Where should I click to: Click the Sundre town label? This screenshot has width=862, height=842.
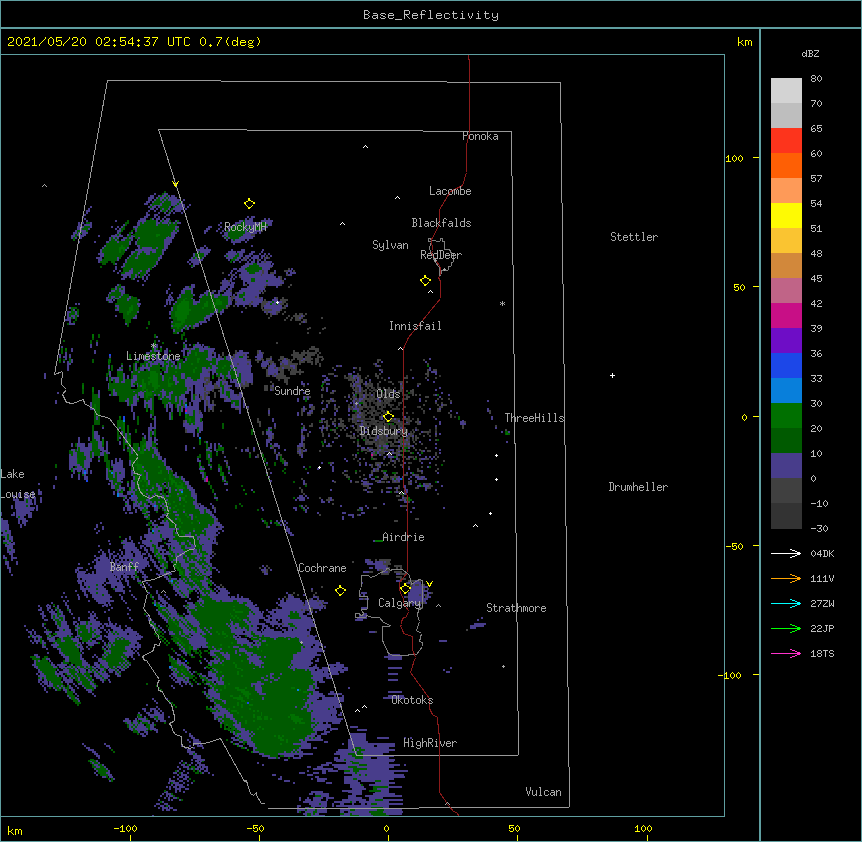[292, 391]
